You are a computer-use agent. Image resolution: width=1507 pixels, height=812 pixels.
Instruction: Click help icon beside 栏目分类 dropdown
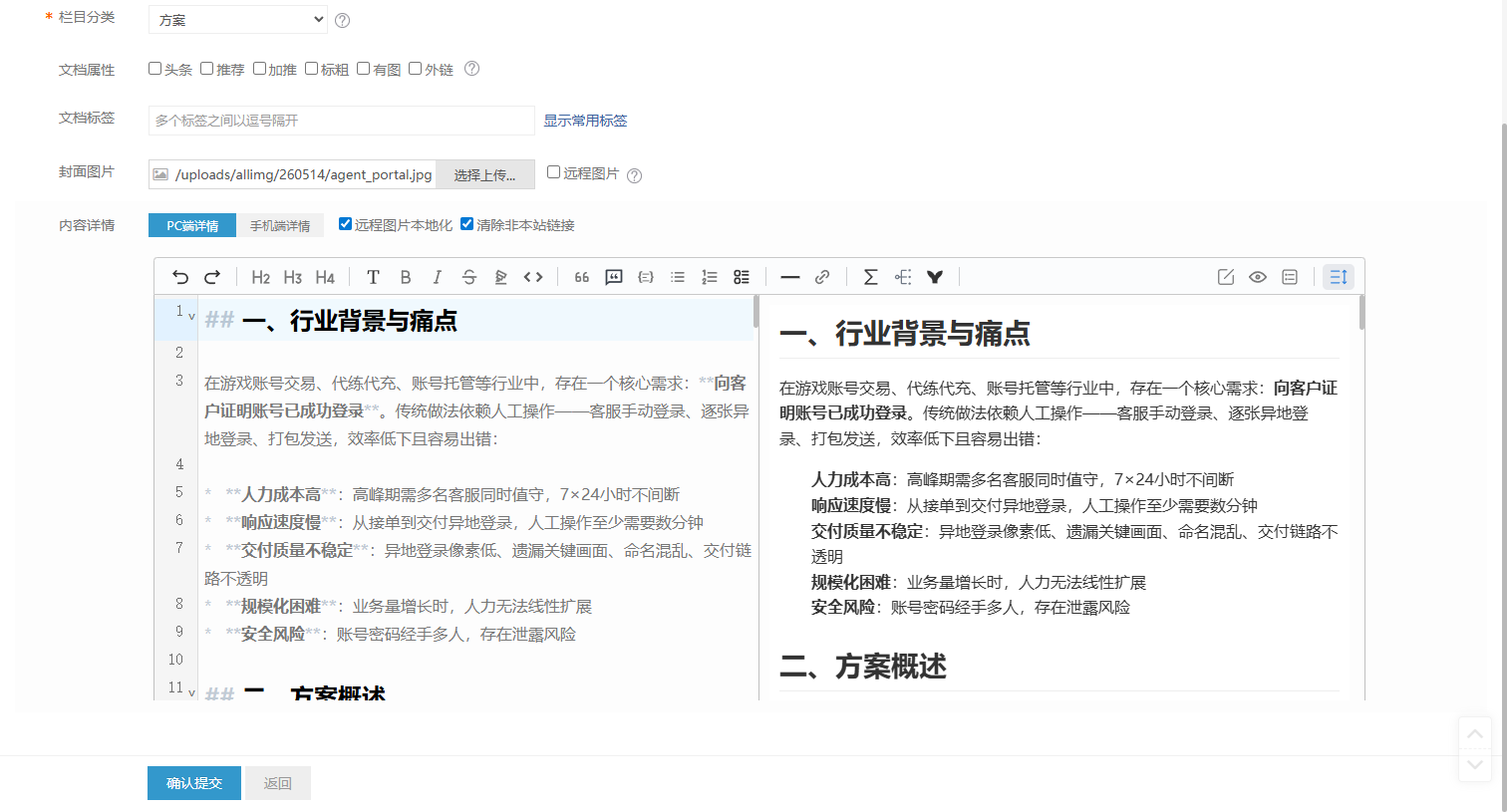pos(343,20)
